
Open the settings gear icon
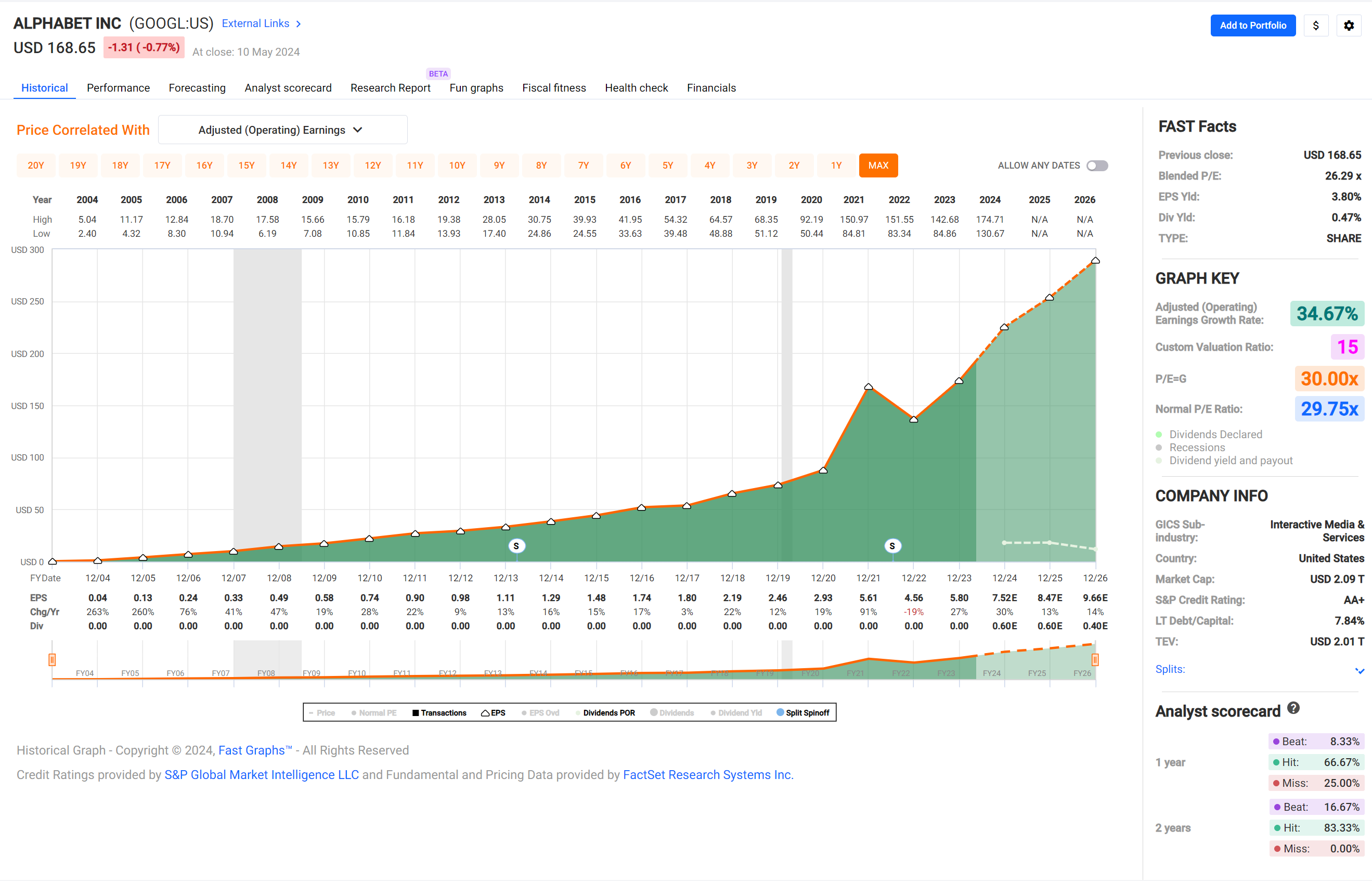1349,25
